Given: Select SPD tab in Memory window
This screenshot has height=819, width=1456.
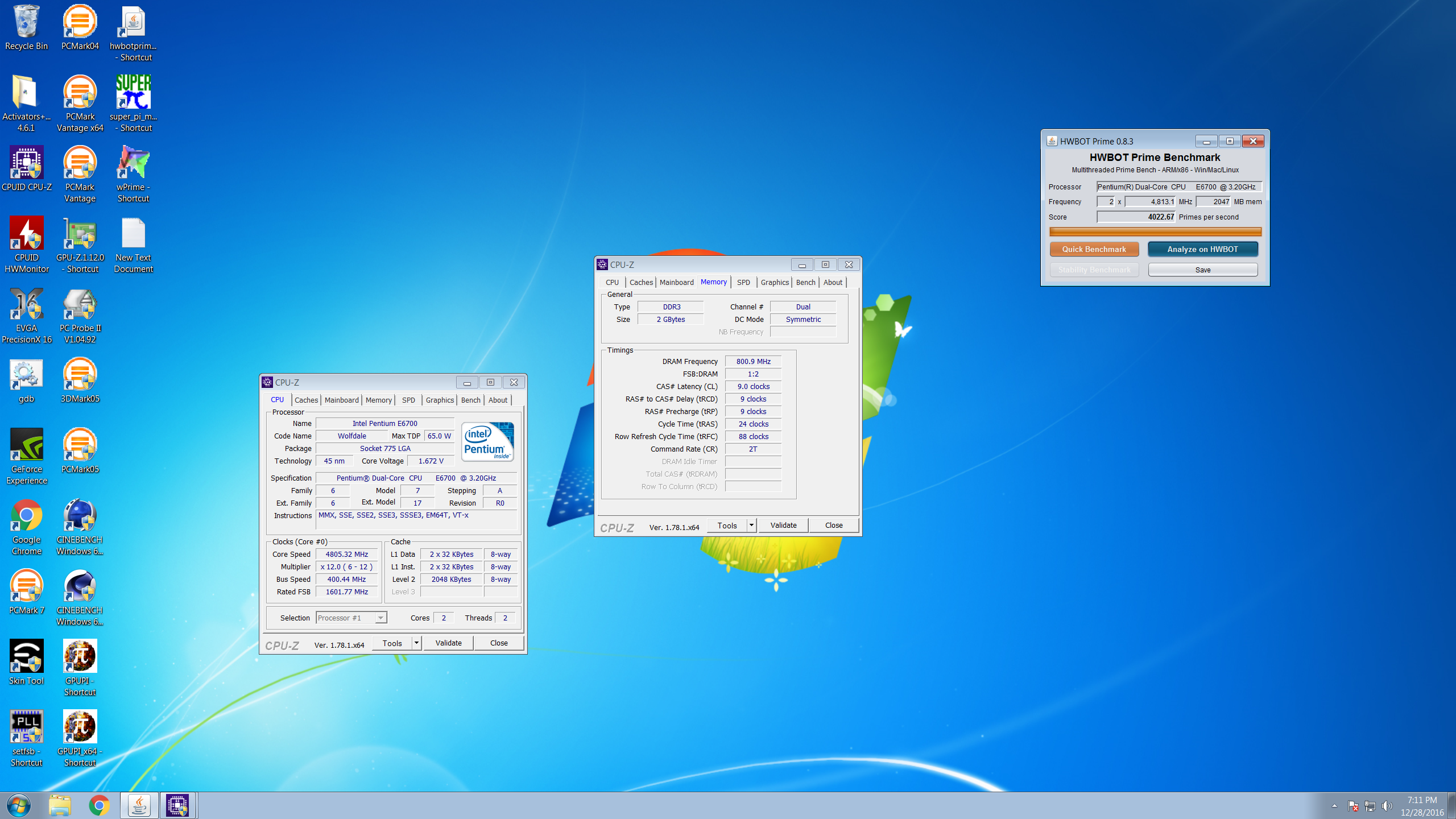Looking at the screenshot, I should [x=743, y=282].
